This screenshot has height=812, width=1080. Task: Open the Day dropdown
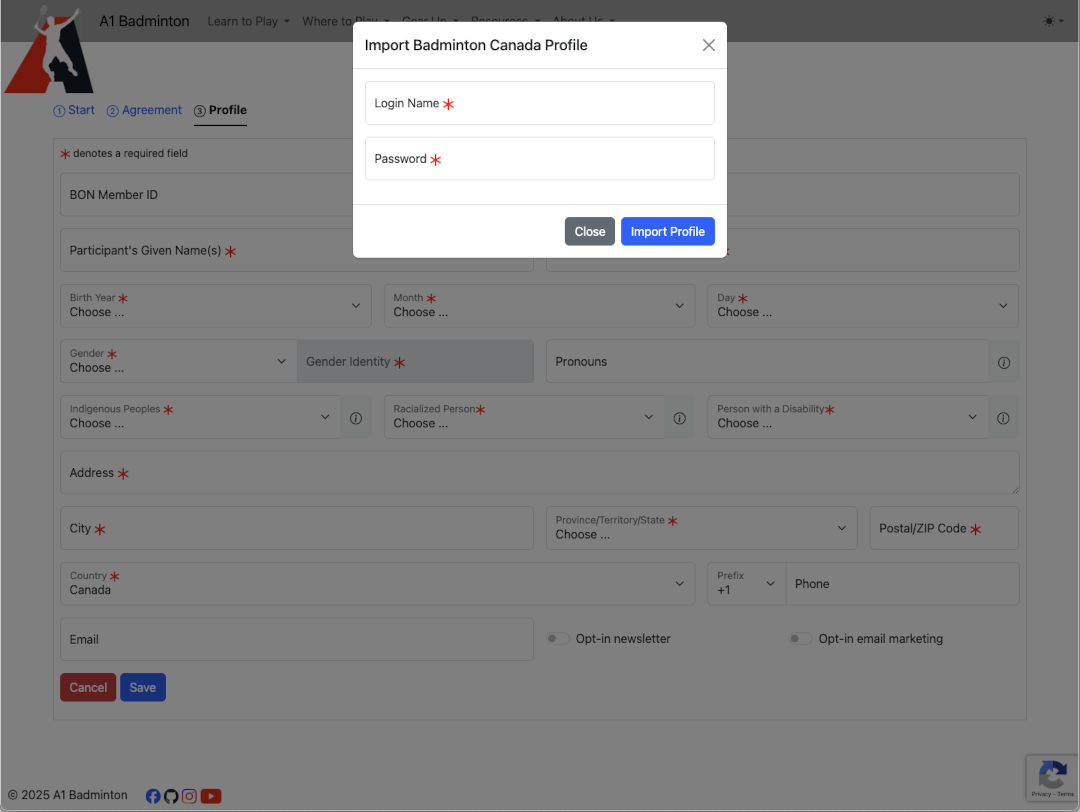point(863,306)
